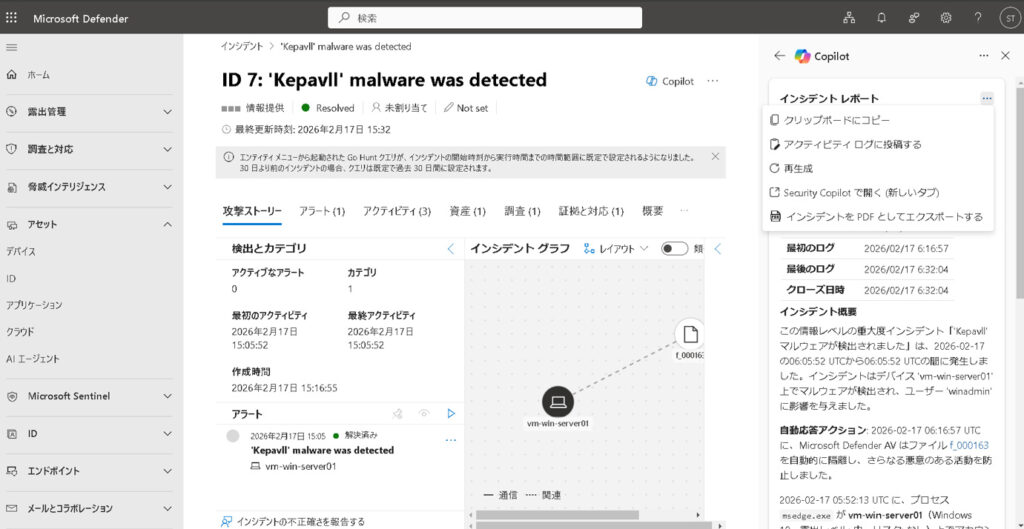Screen dimensions: 1024x529
Task: Click the f_000163 file node in the graph
Action: 690,333
